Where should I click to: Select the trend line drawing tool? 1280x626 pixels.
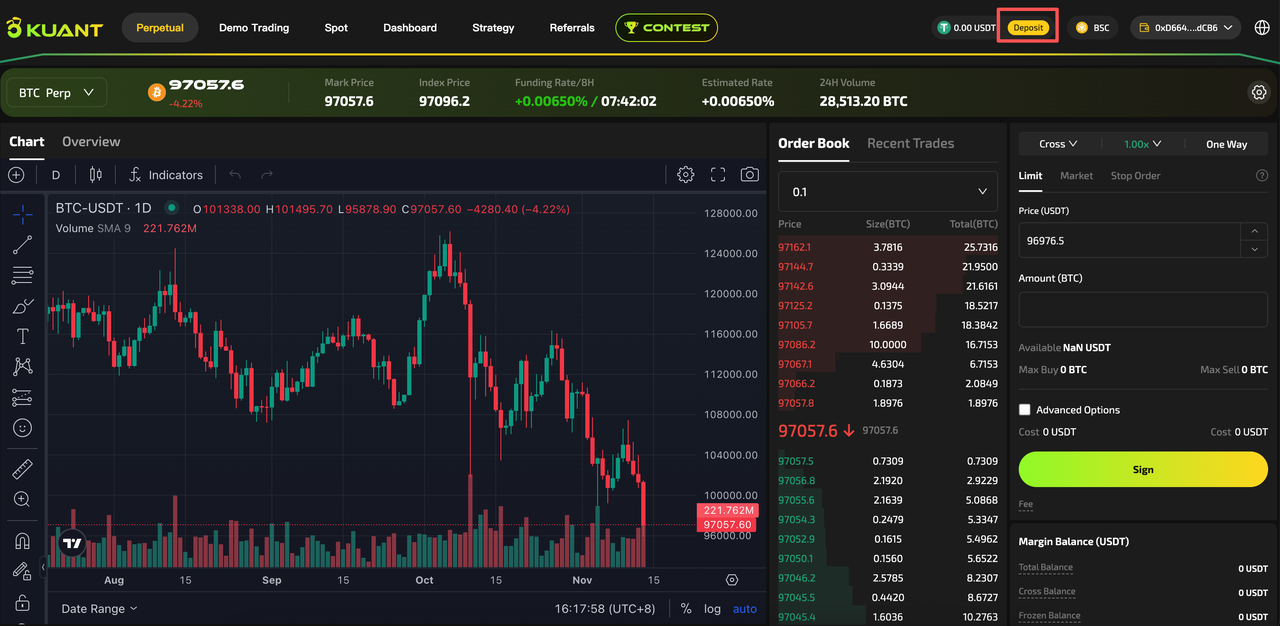coord(22,244)
